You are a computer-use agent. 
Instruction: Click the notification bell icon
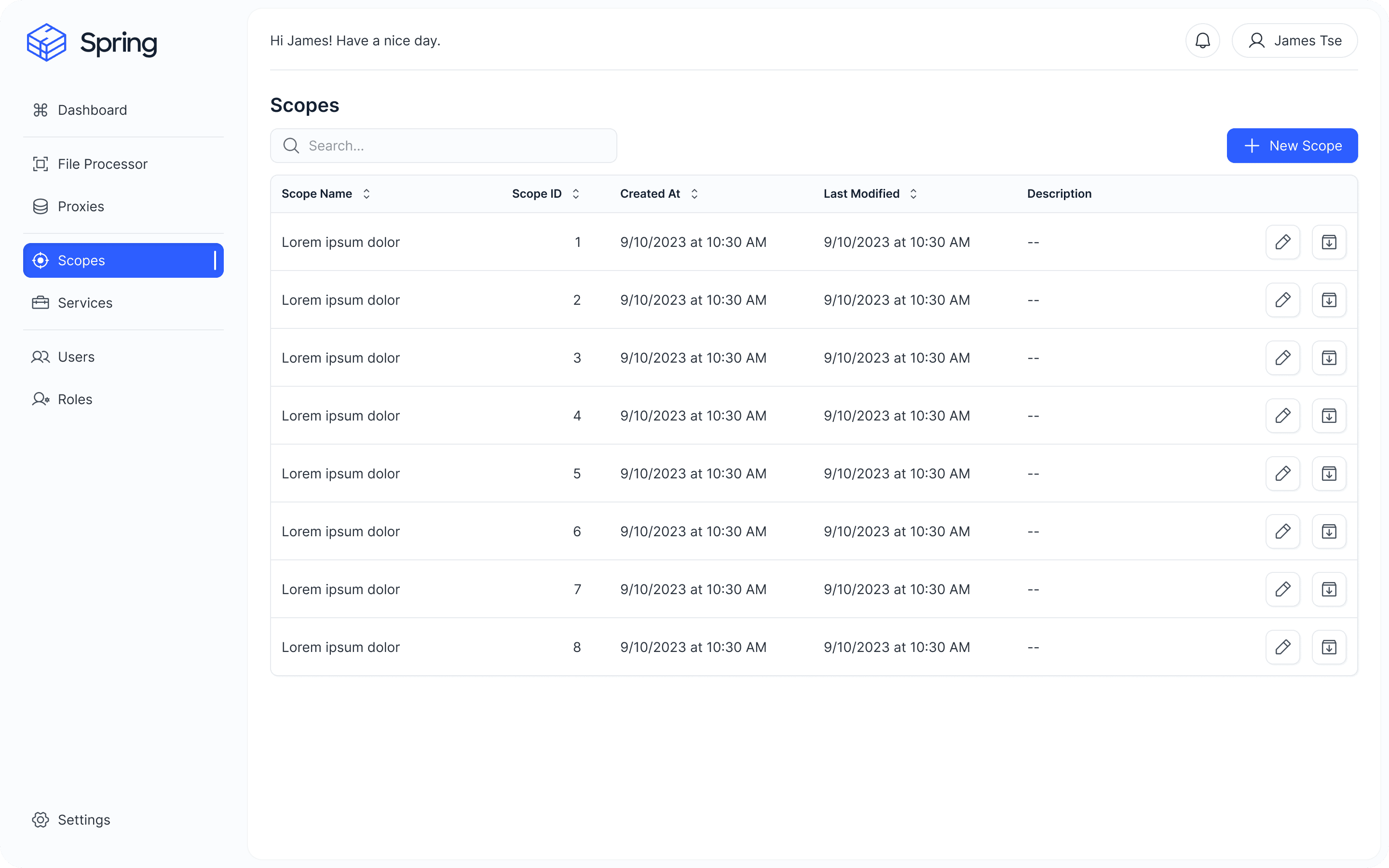1202,41
